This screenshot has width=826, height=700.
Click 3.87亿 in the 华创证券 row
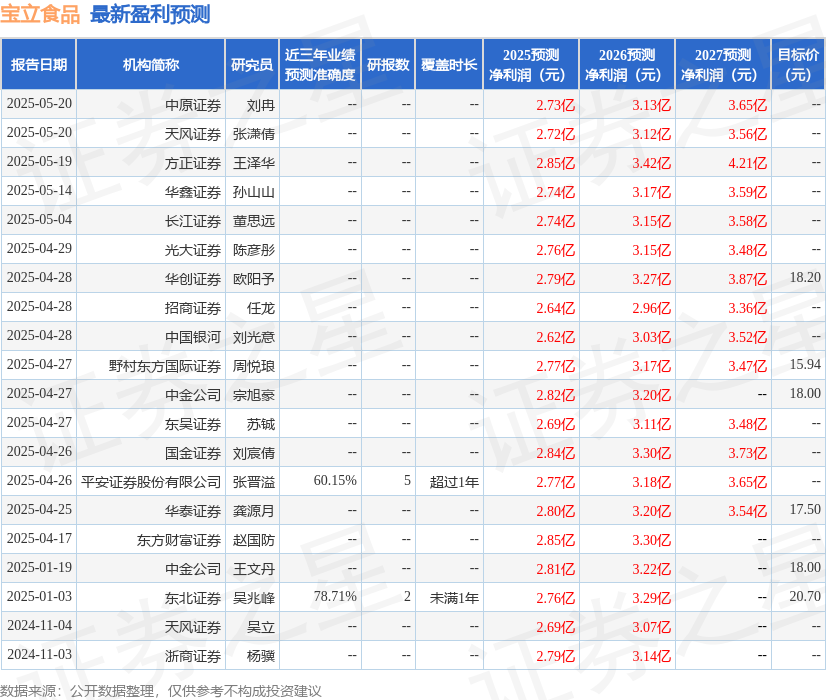coord(748,279)
